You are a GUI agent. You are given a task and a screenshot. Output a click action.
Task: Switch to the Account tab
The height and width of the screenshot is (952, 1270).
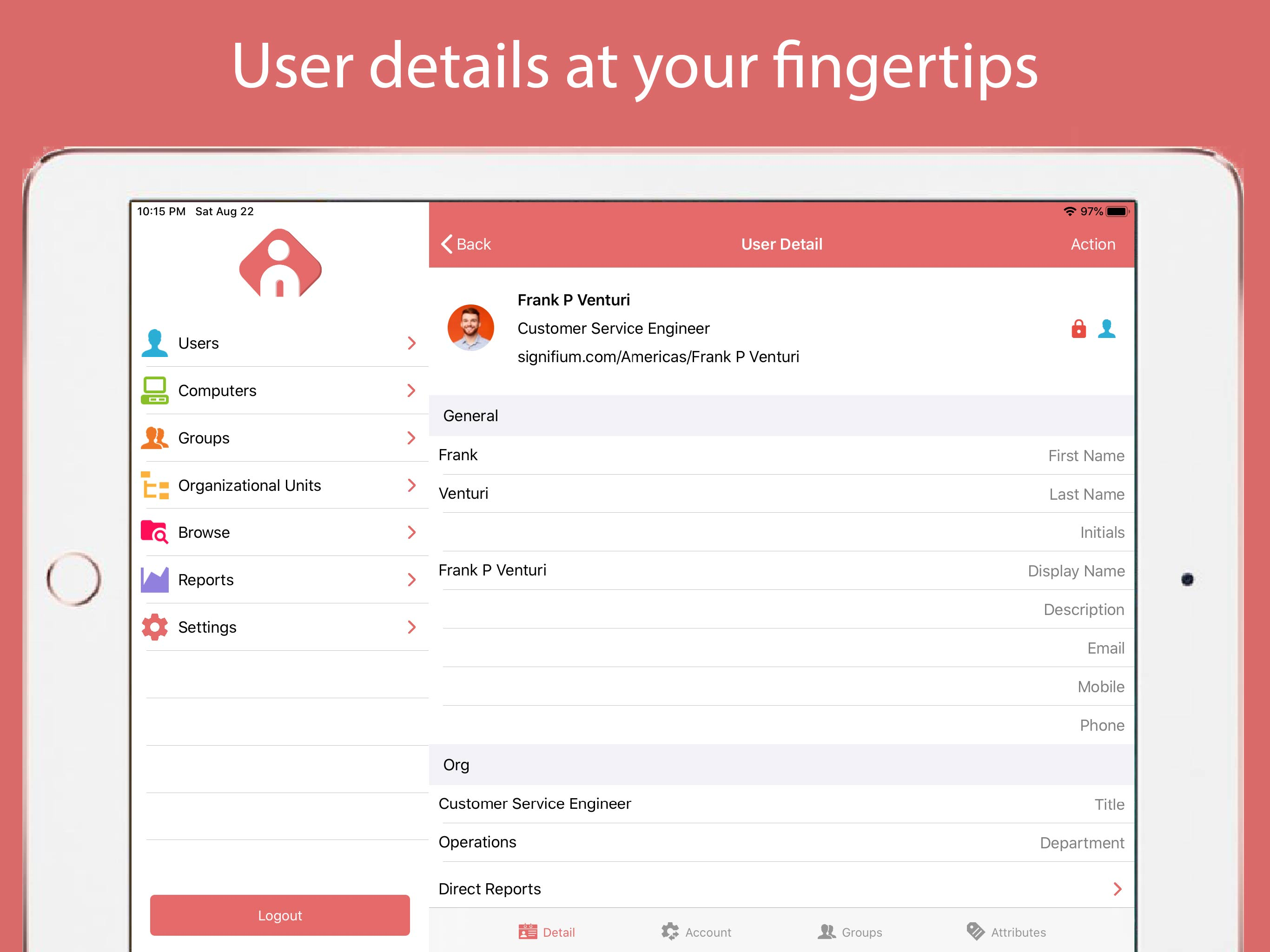[696, 932]
